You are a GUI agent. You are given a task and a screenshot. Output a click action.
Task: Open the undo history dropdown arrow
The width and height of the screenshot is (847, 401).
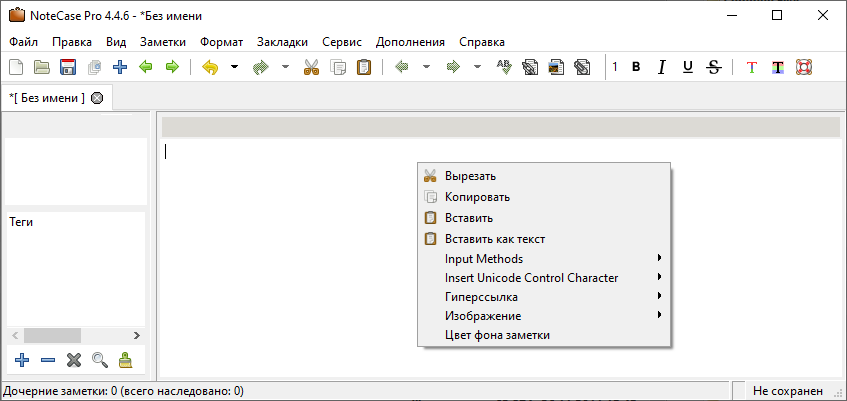pyautogui.click(x=234, y=68)
